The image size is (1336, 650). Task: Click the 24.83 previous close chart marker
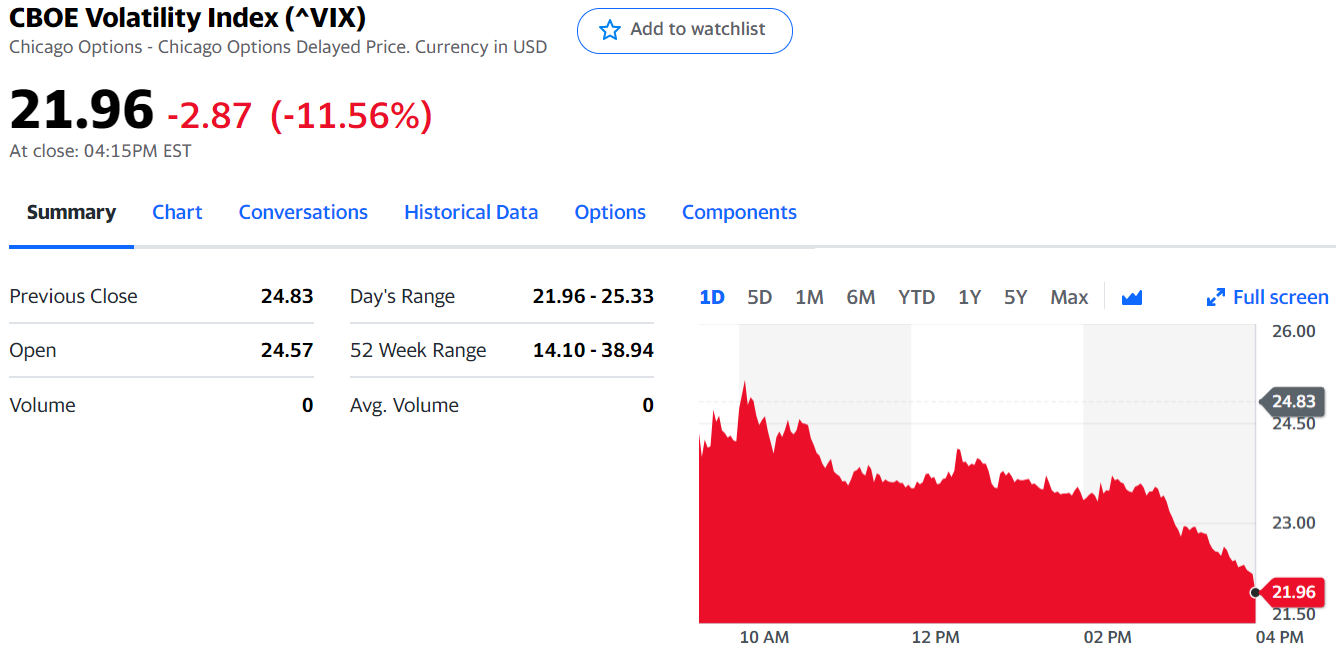click(x=1292, y=402)
